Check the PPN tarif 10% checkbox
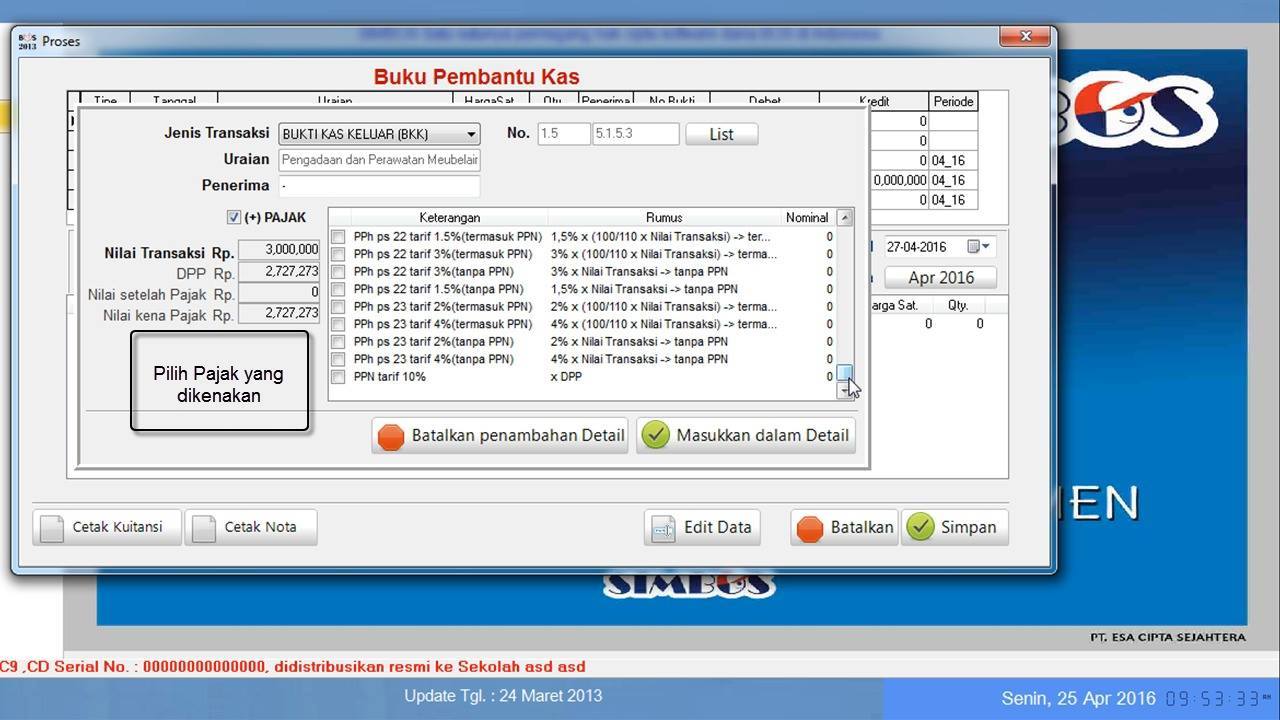Viewport: 1280px width, 720px height. 338,377
